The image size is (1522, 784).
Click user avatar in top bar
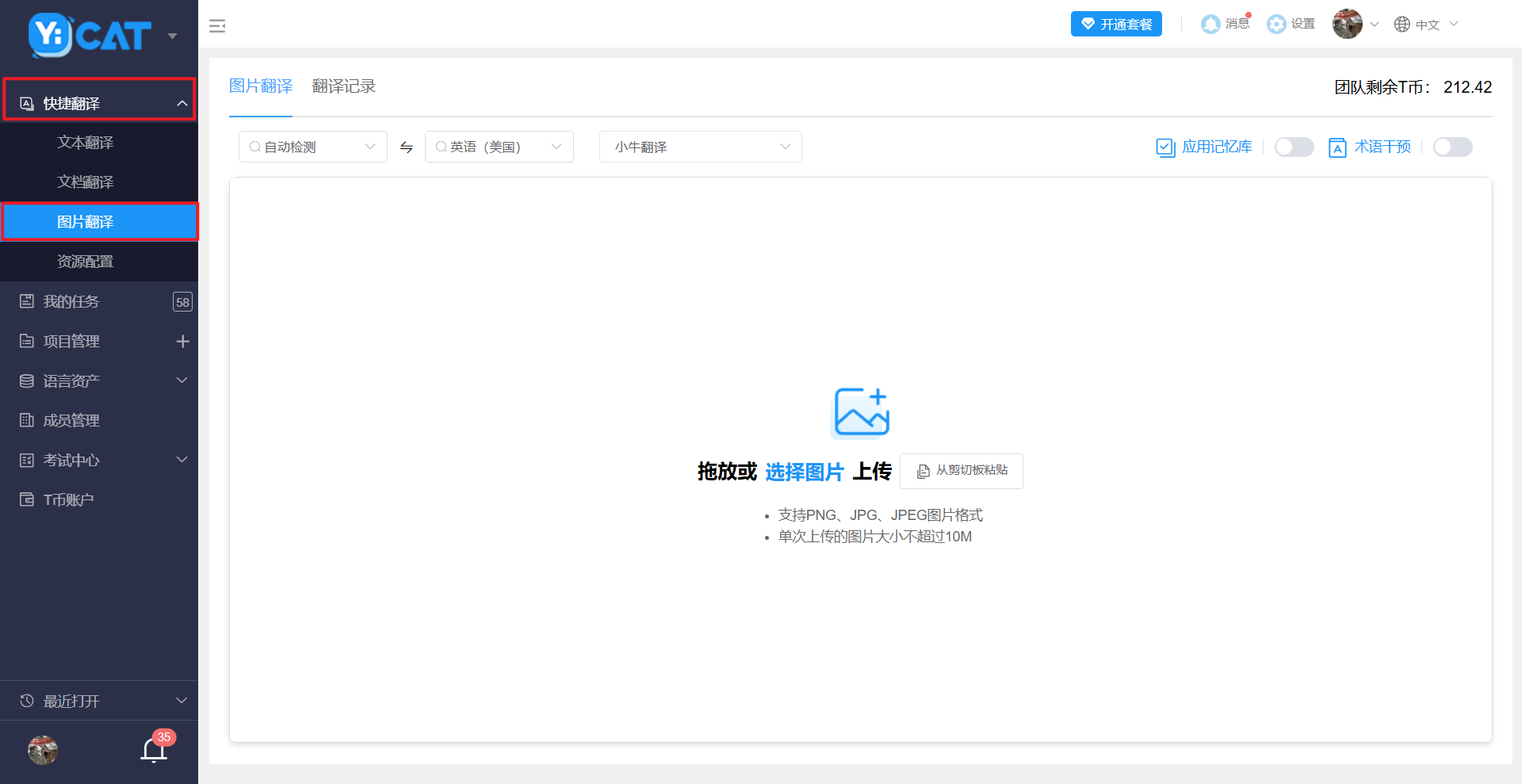click(x=1347, y=25)
